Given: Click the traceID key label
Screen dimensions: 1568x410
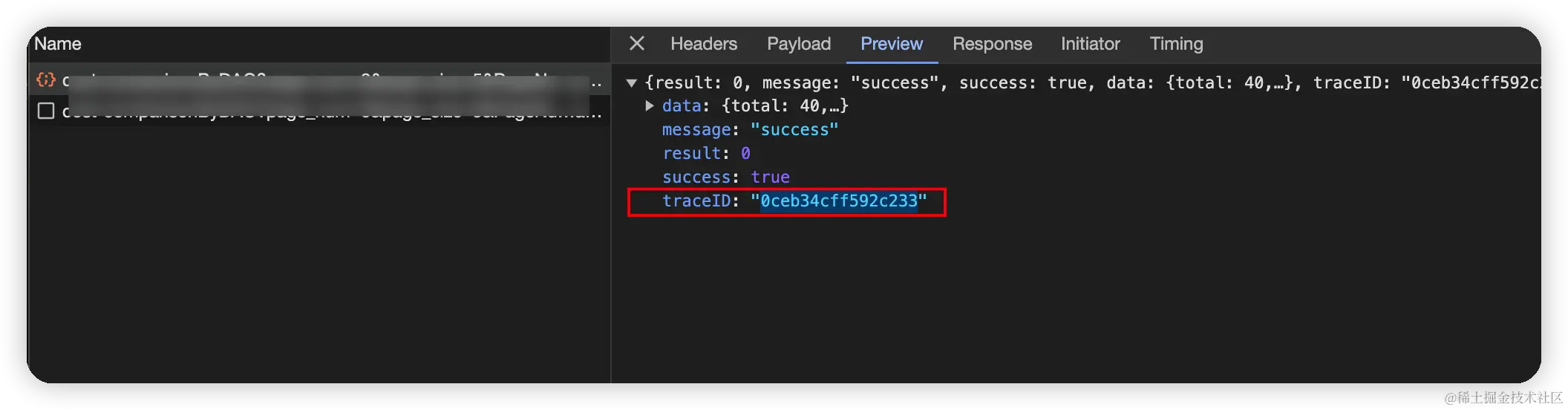Looking at the screenshot, I should [x=696, y=201].
